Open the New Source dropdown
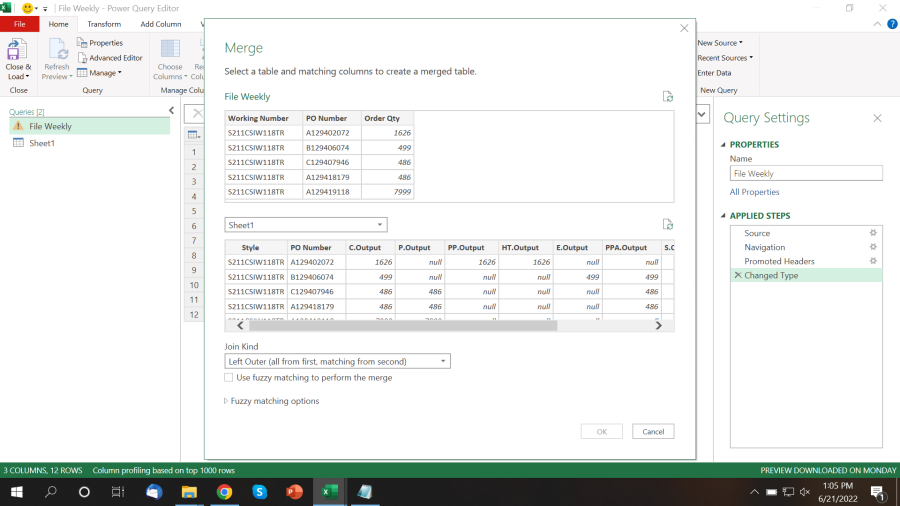 720,43
